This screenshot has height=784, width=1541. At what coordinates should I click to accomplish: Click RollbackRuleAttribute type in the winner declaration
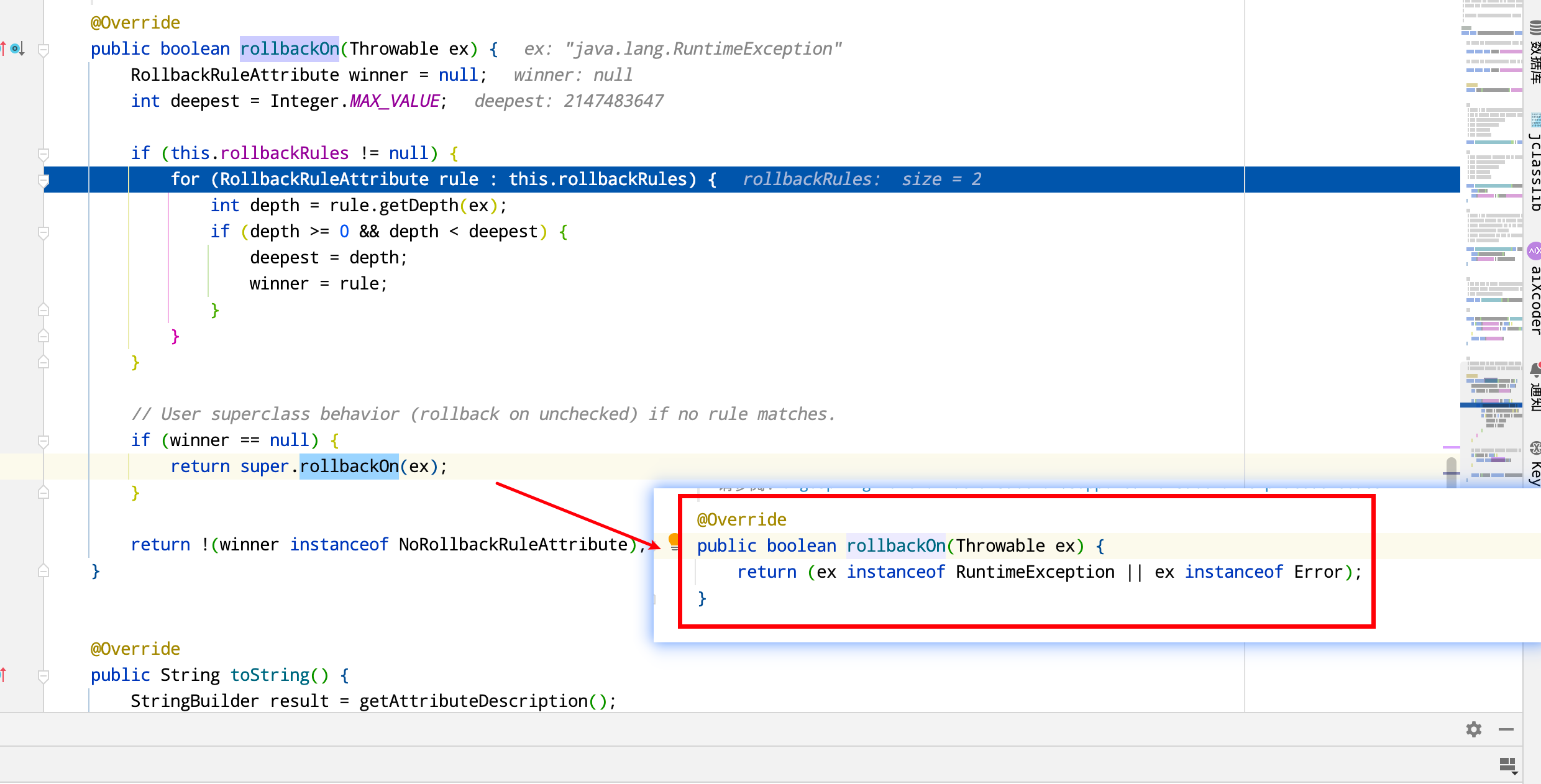coord(235,75)
